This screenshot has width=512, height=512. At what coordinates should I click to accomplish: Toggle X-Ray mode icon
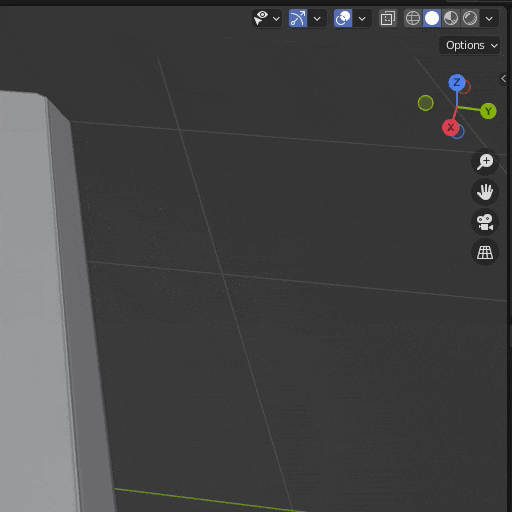(x=388, y=18)
